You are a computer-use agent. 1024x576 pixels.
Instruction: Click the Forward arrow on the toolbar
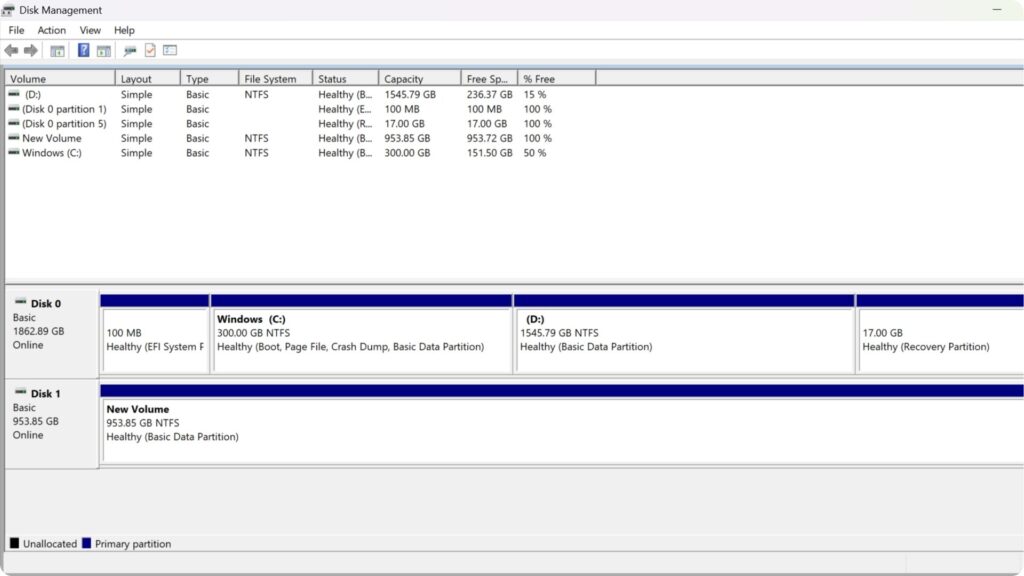point(28,50)
